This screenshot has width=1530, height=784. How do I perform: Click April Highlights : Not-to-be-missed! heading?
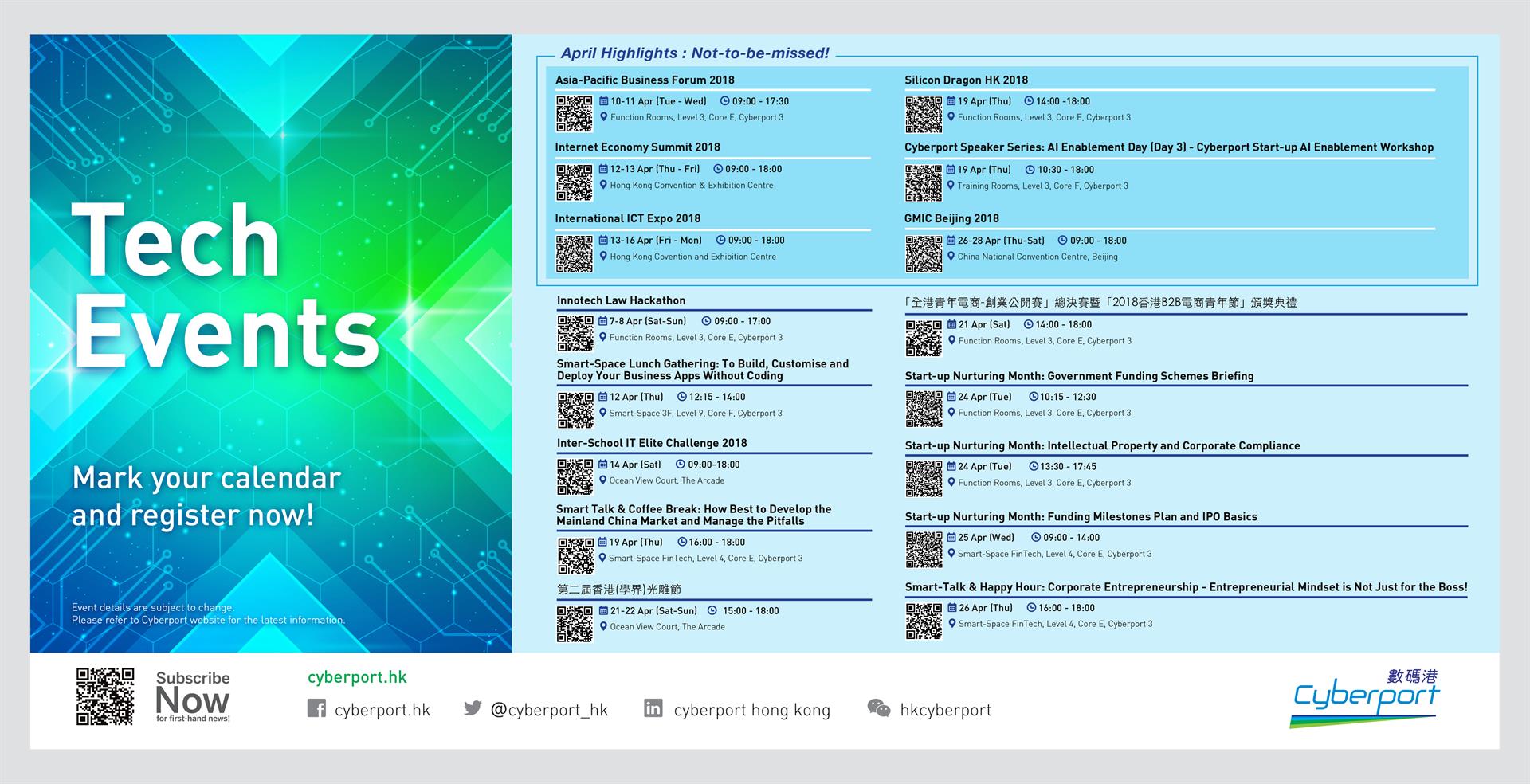tap(695, 53)
